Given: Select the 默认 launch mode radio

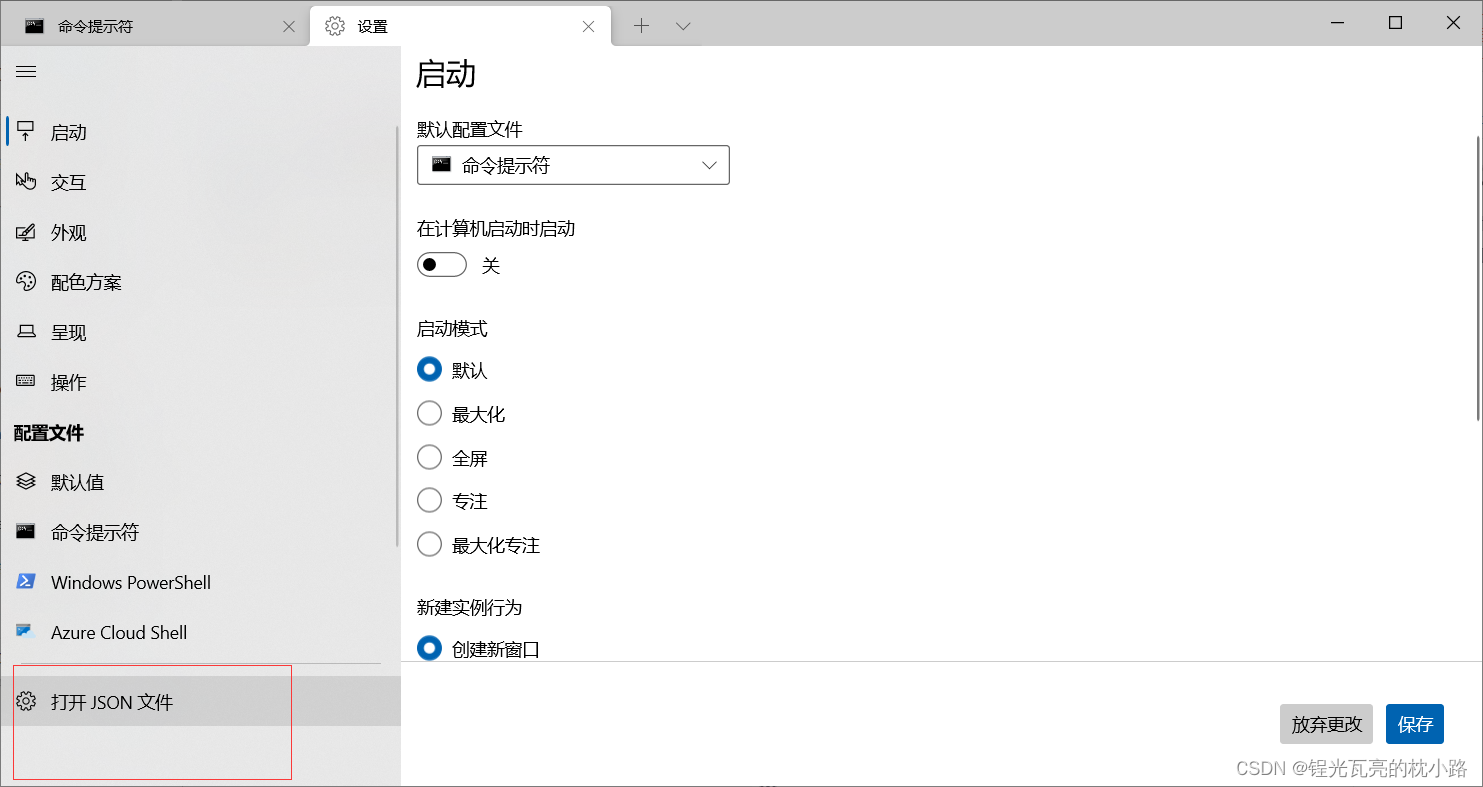Looking at the screenshot, I should (429, 370).
